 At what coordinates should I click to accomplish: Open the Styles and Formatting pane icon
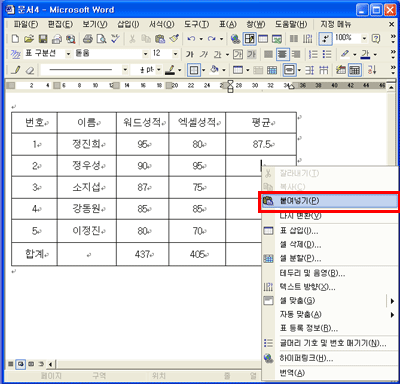[x=15, y=54]
